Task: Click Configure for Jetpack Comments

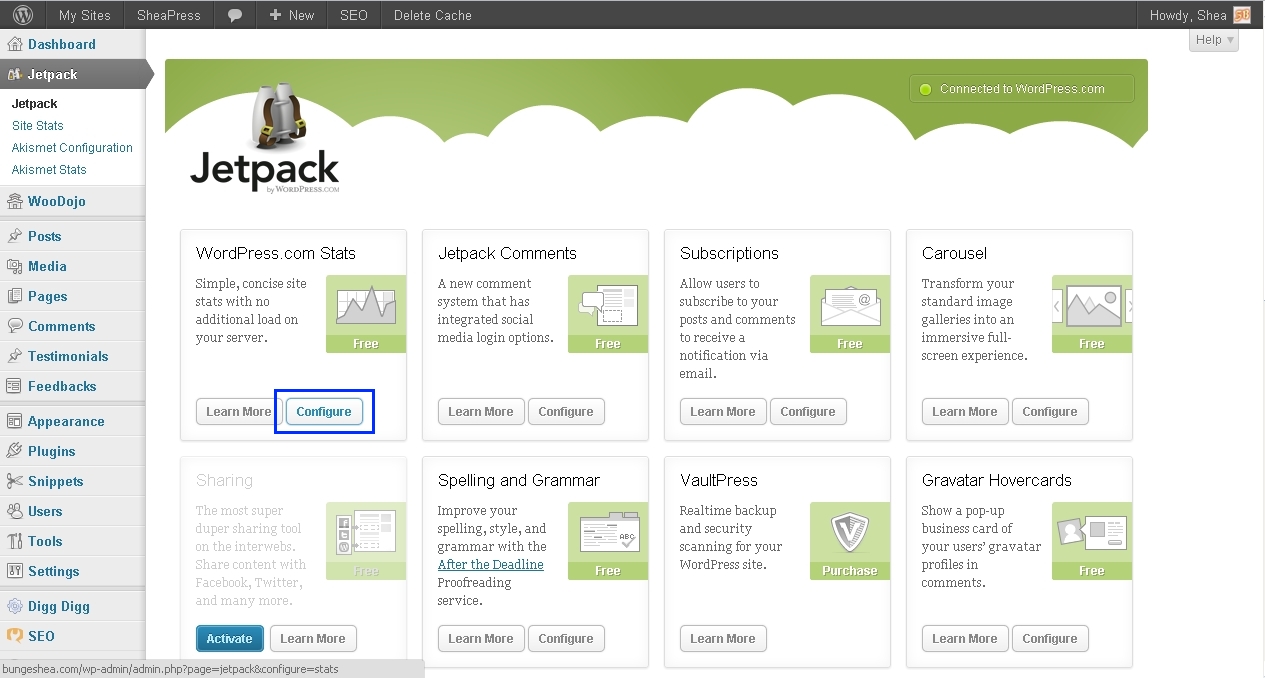Action: point(566,412)
